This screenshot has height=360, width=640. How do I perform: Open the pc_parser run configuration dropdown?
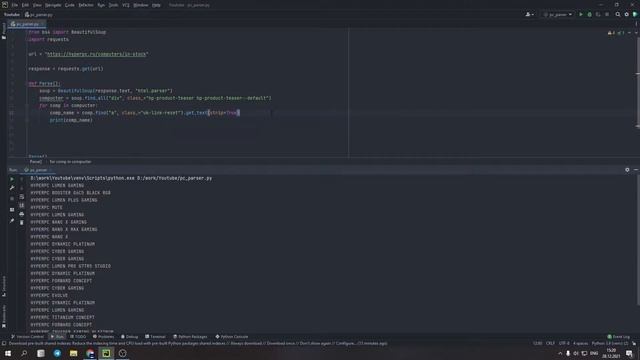tap(558, 15)
